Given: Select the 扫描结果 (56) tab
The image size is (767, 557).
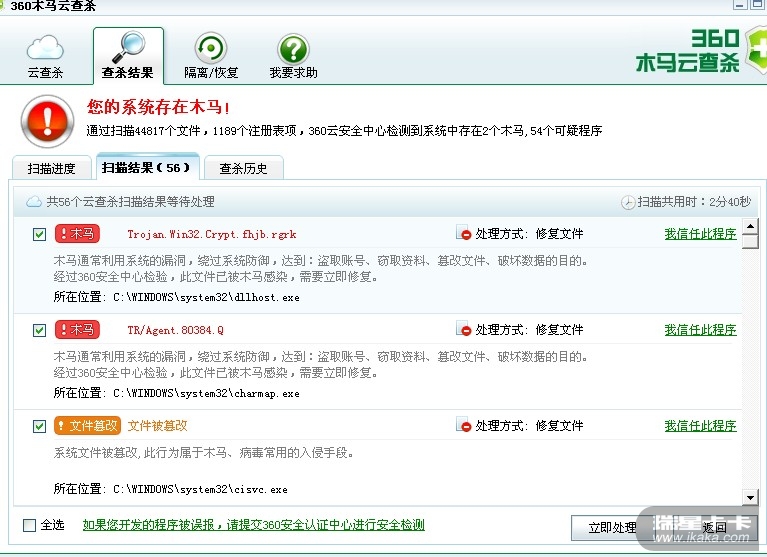Looking at the screenshot, I should click(147, 167).
